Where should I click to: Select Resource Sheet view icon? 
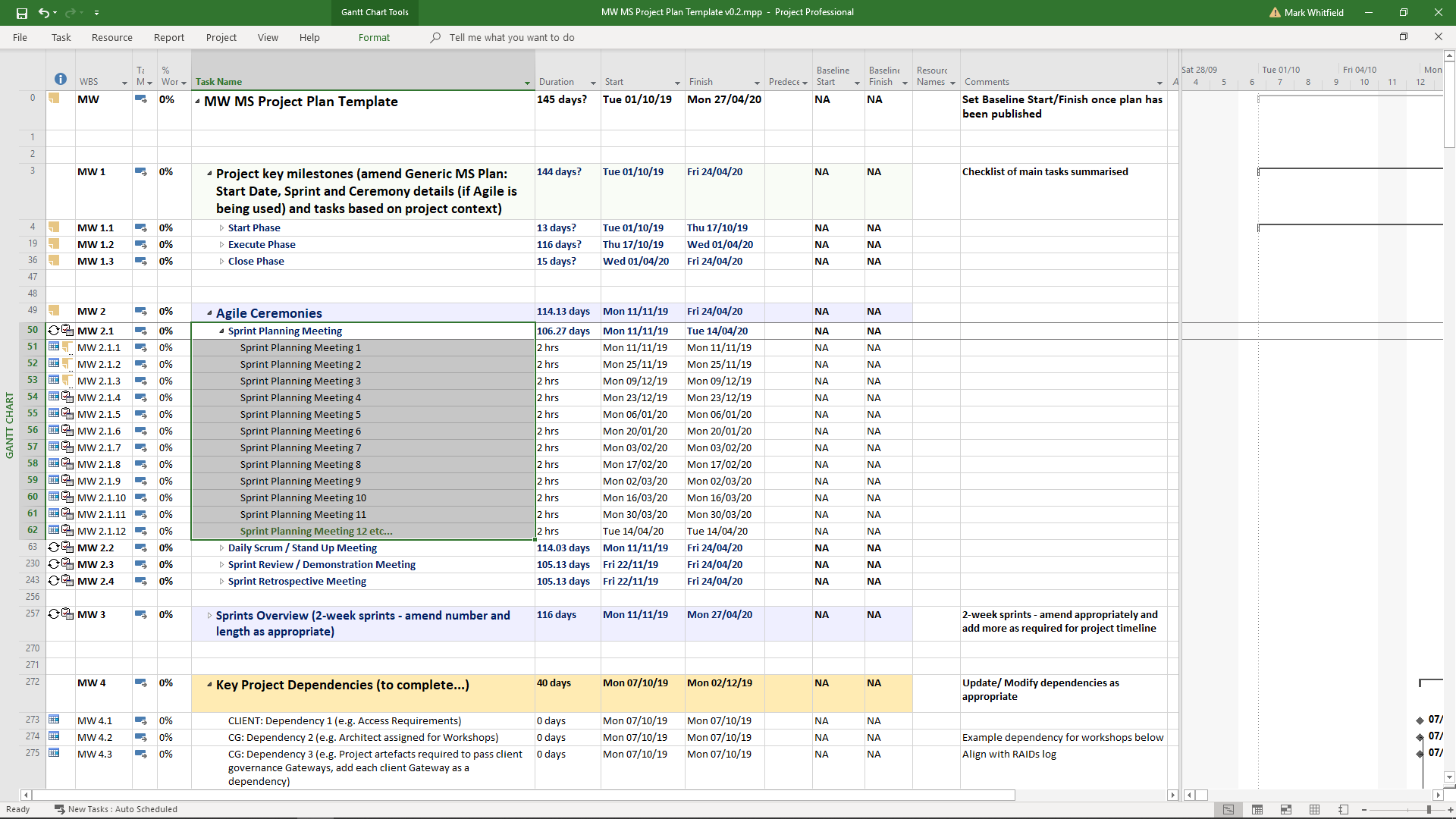point(1315,810)
